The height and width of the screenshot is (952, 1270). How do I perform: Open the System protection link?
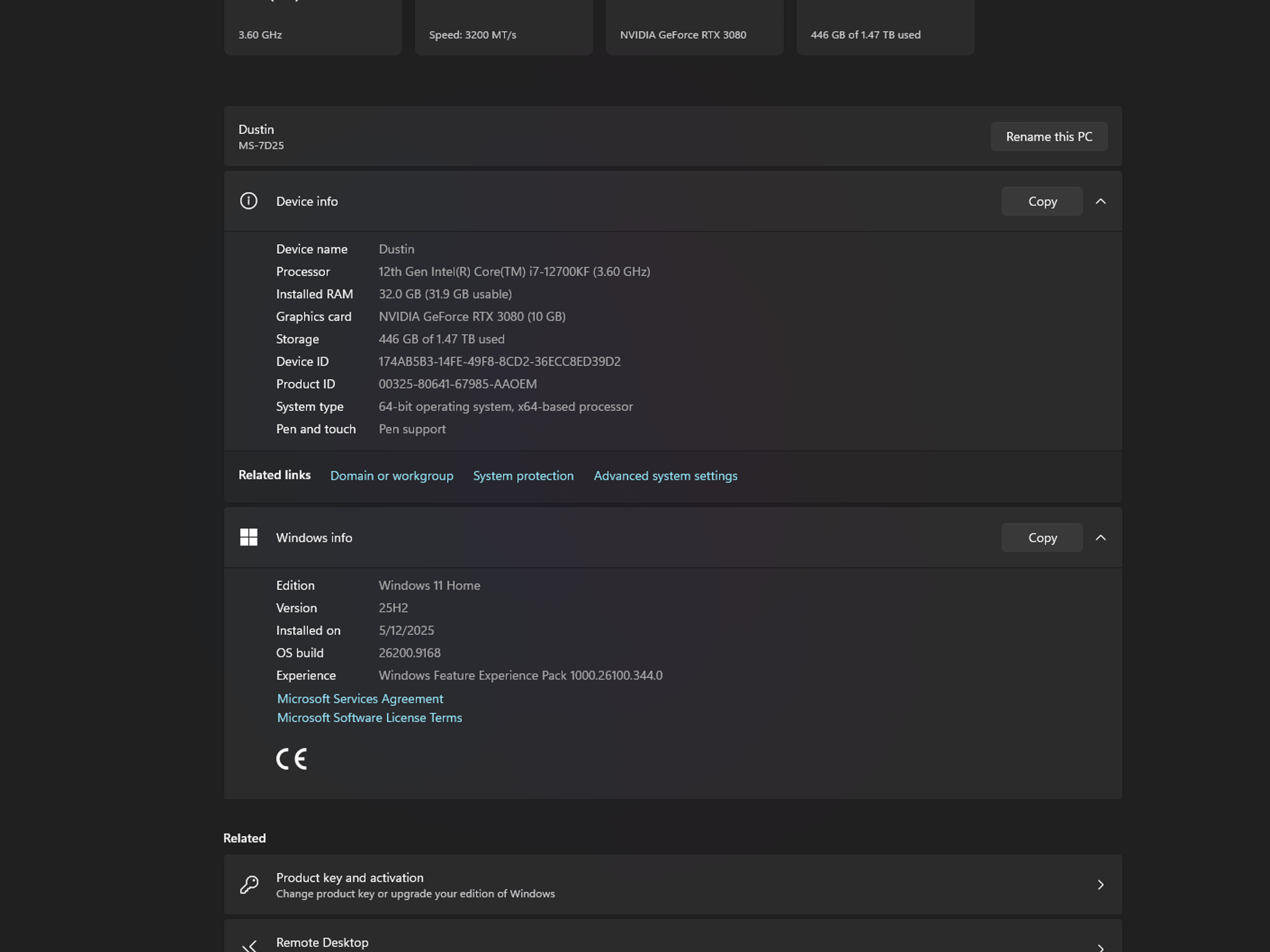(523, 475)
